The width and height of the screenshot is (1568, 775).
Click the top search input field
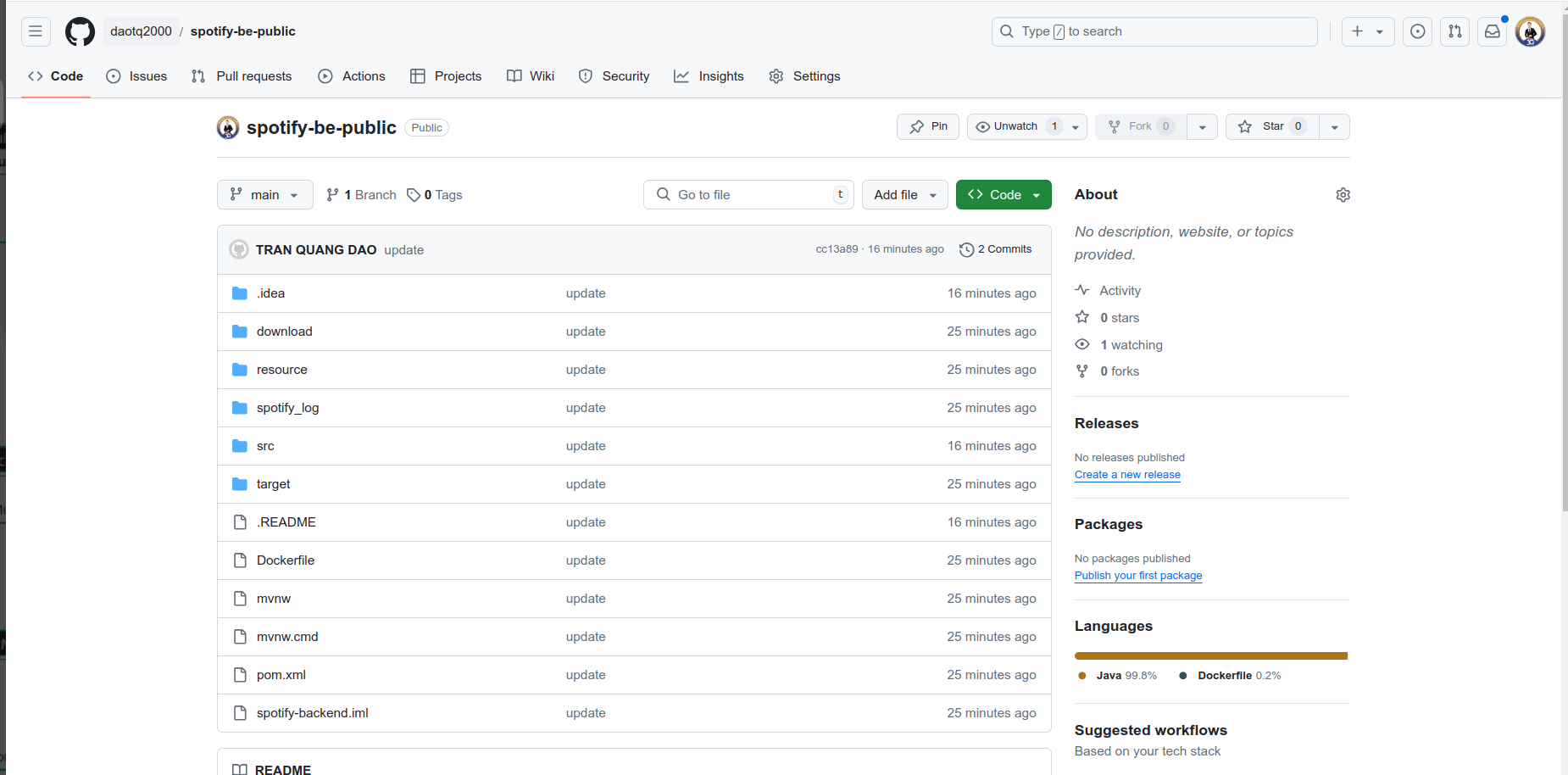click(1154, 31)
